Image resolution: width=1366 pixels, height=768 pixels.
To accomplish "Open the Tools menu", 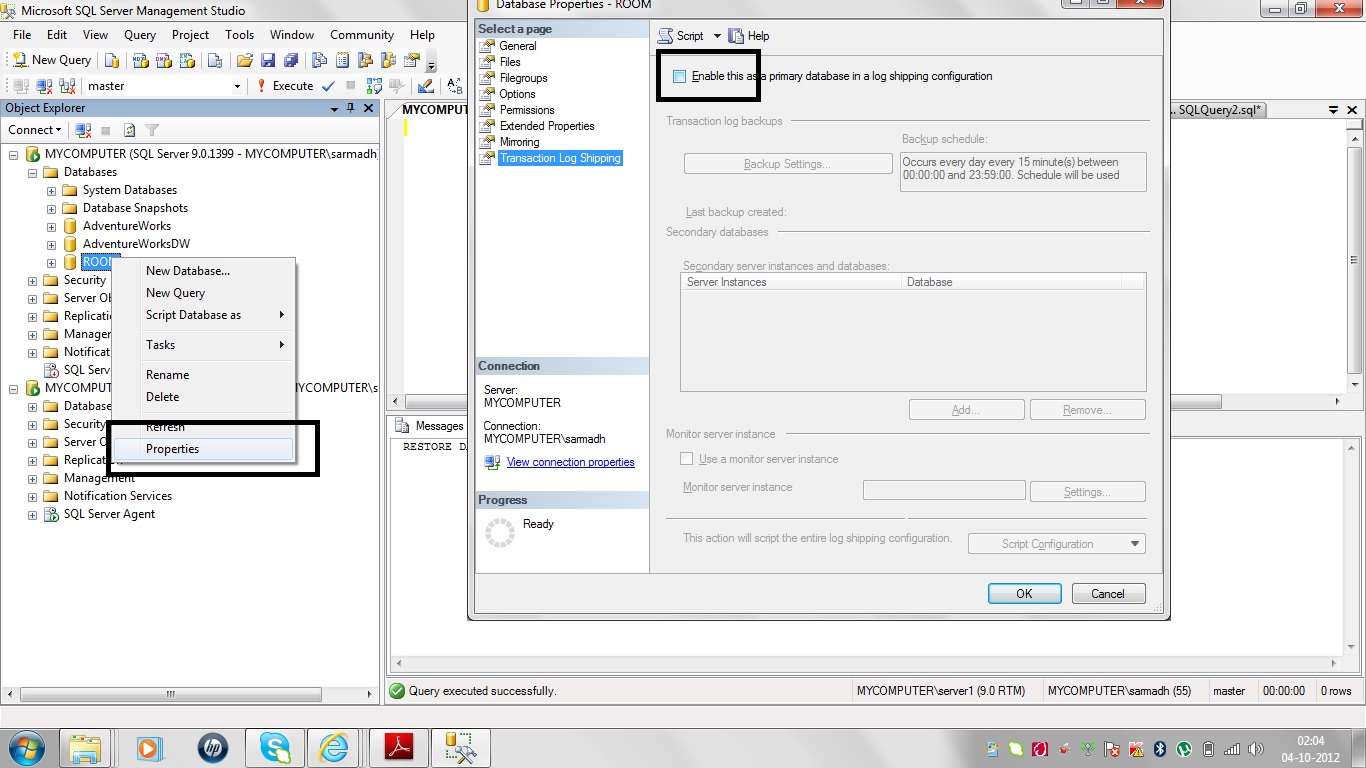I will pos(239,35).
